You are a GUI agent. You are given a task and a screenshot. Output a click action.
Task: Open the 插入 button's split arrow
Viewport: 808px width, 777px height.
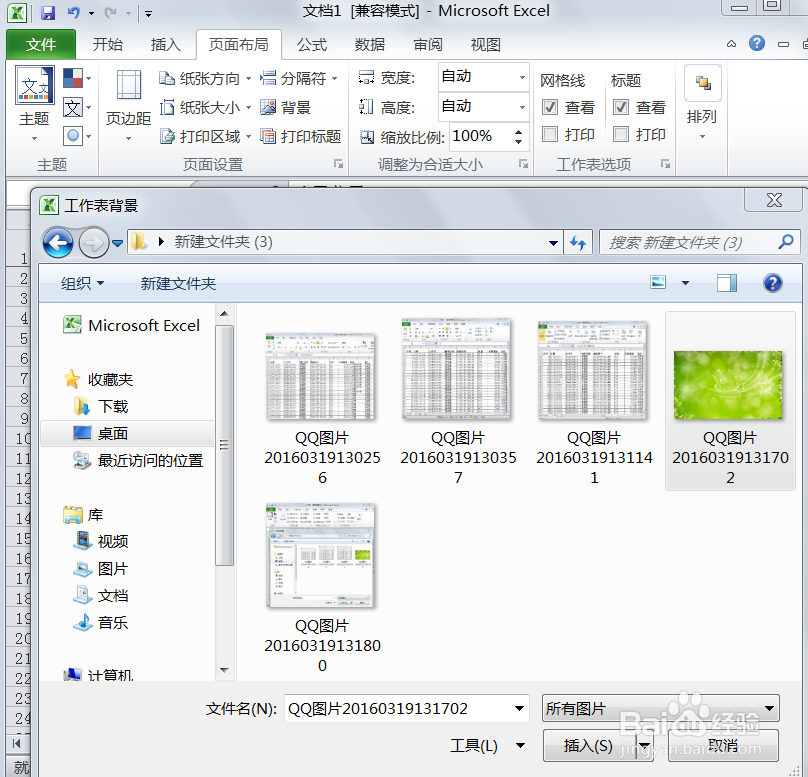coord(644,745)
